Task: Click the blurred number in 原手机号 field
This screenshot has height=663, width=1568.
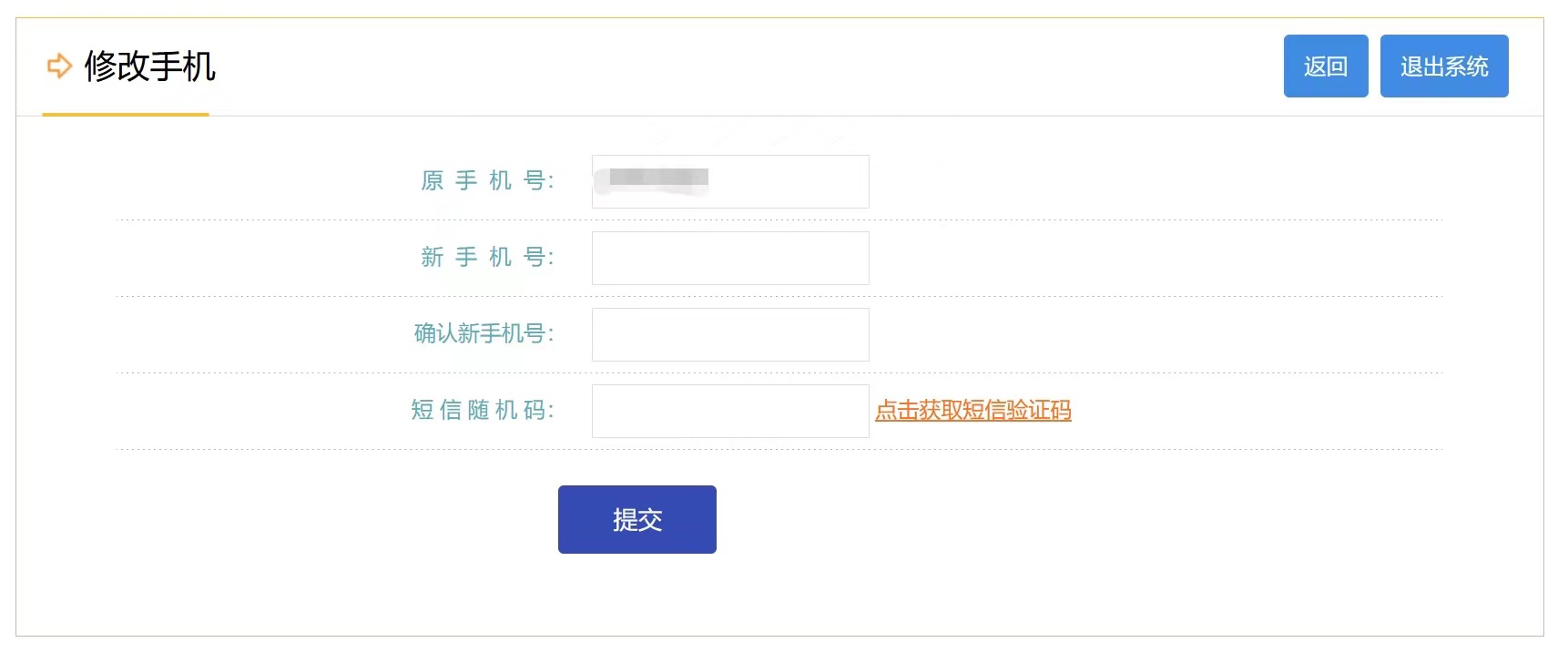Action: tap(658, 178)
